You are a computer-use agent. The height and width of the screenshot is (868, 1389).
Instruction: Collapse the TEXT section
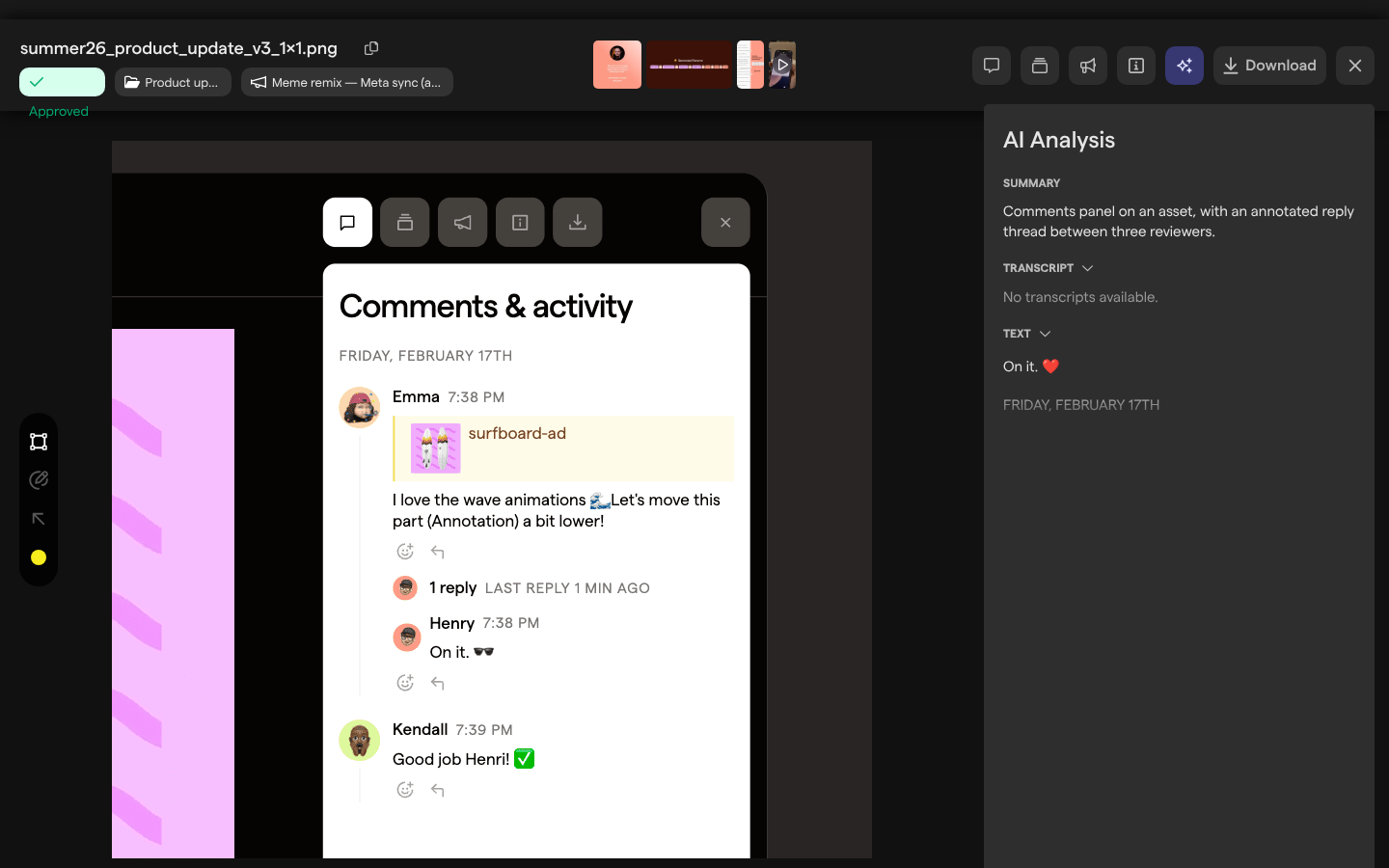click(1027, 334)
